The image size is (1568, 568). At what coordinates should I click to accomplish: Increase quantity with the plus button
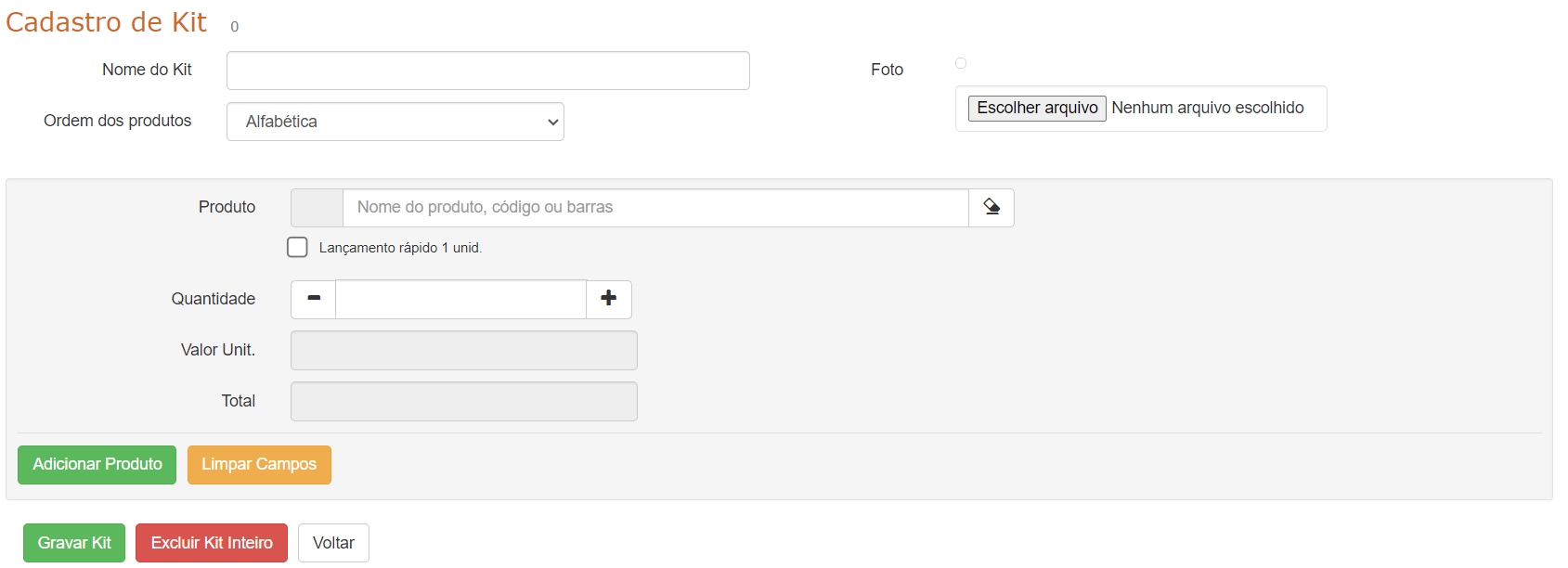coord(609,299)
